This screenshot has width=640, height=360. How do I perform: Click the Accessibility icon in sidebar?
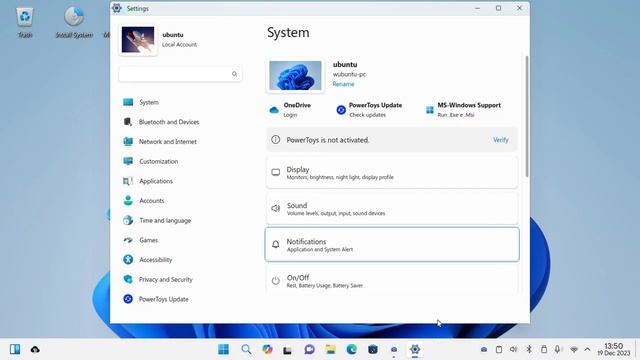(x=128, y=260)
